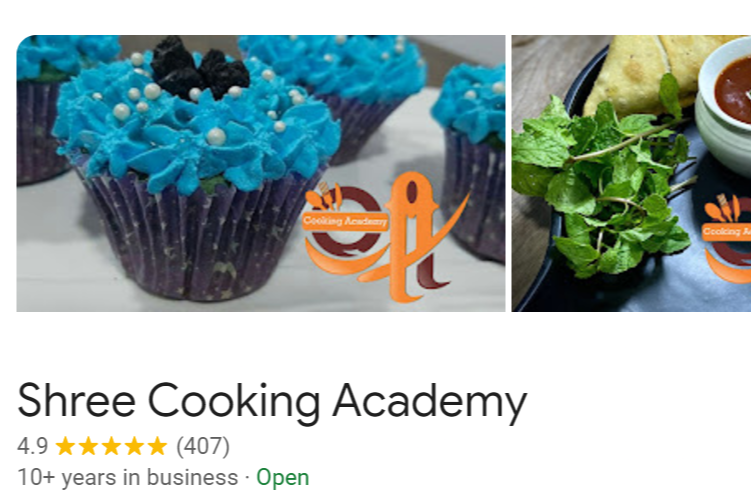
Task: Click the second yellow rating star
Action: [x=88, y=446]
